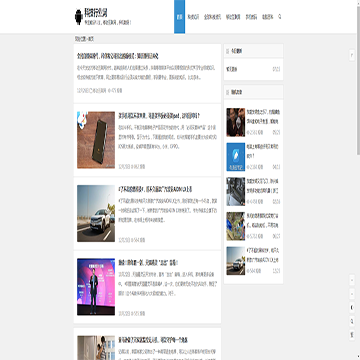This screenshot has width=360, height=360.
Task: Open the last navigation item before search icon
Action: 268,17
